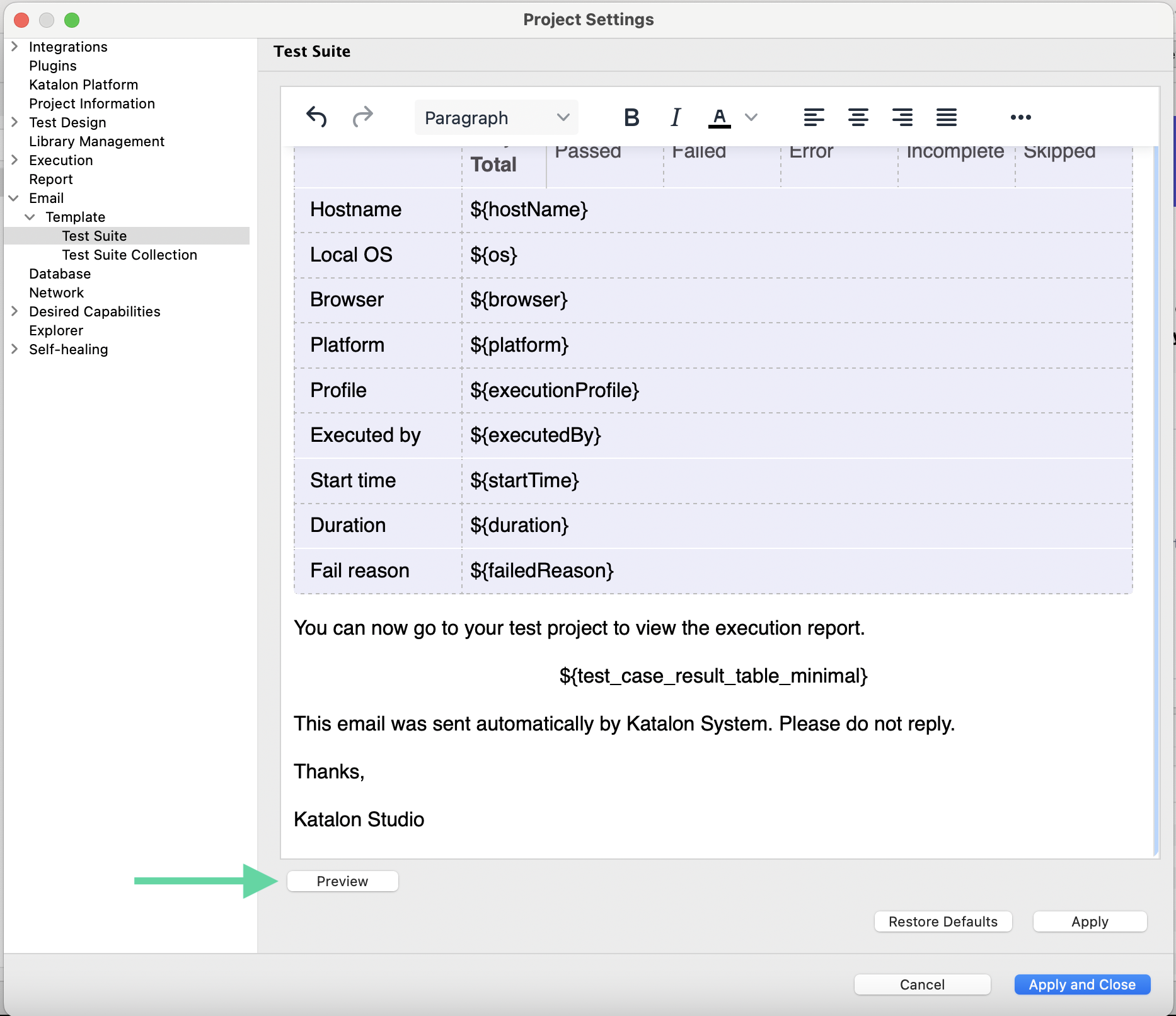Image resolution: width=1176 pixels, height=1016 pixels.
Task: Align text left
Action: pos(814,117)
